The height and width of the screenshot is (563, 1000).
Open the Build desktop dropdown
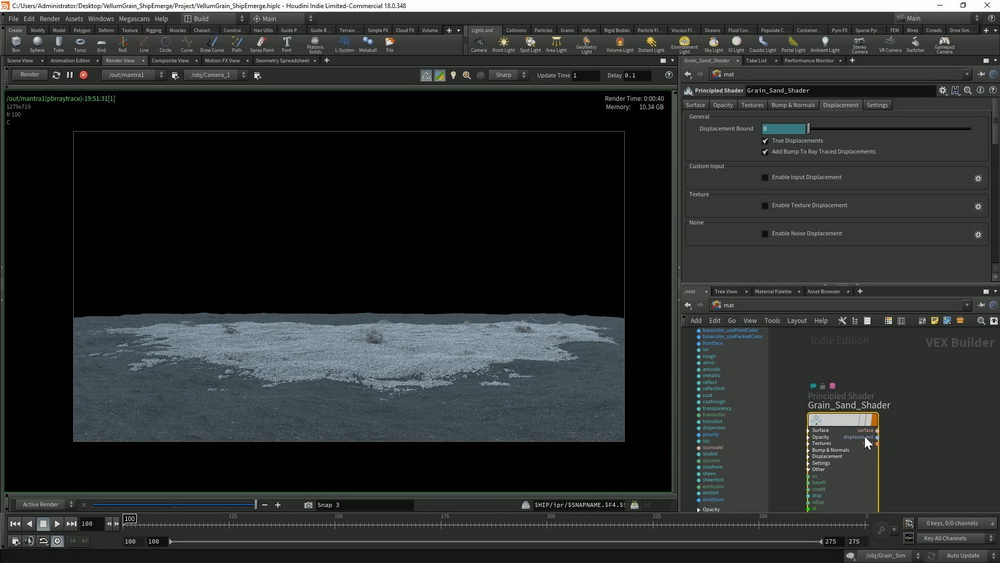click(x=214, y=18)
